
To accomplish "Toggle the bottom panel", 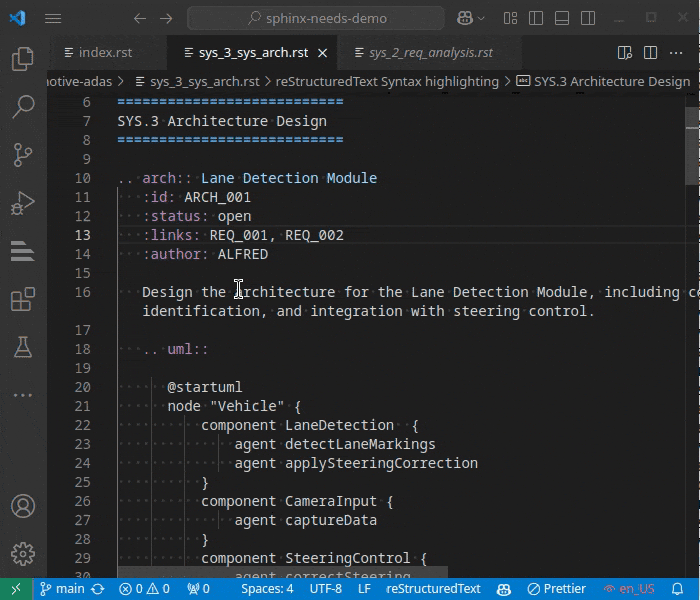I will [562, 18].
